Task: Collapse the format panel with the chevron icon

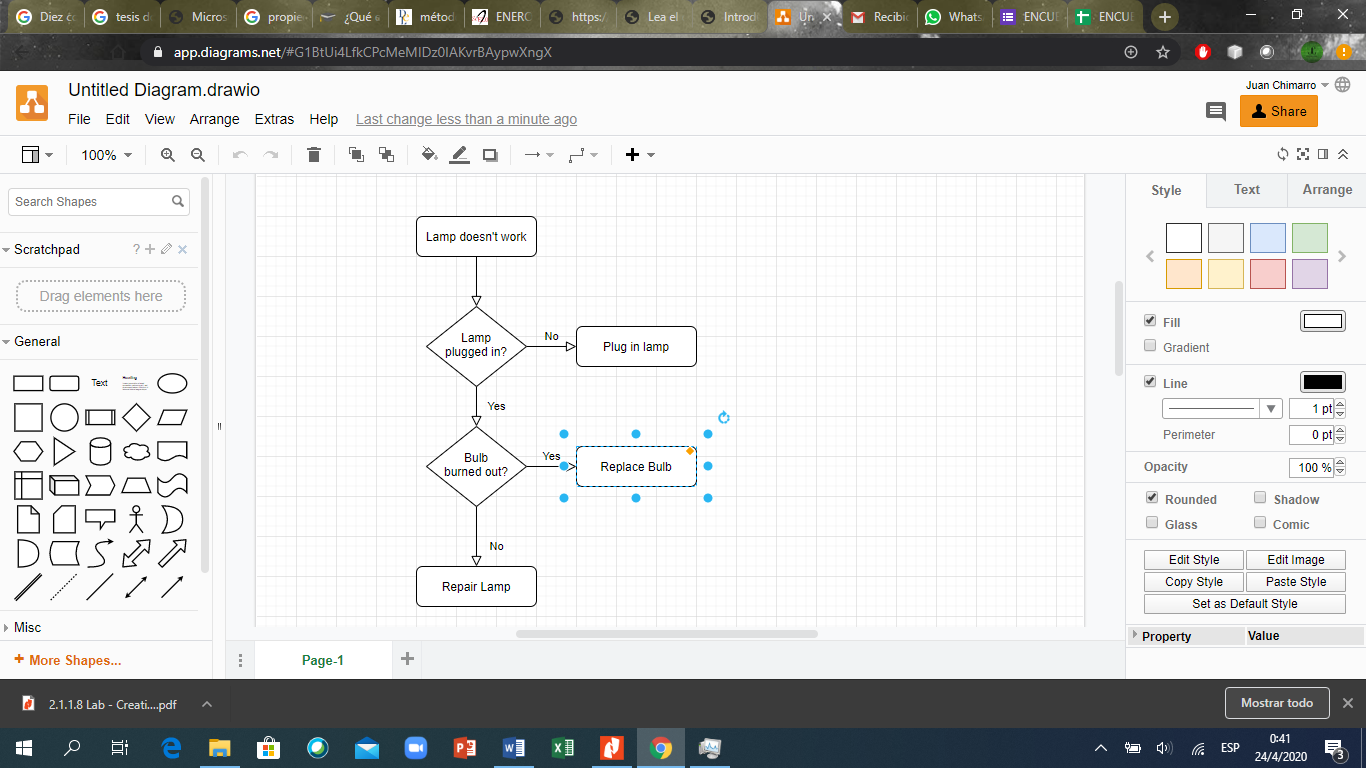Action: [x=1343, y=154]
